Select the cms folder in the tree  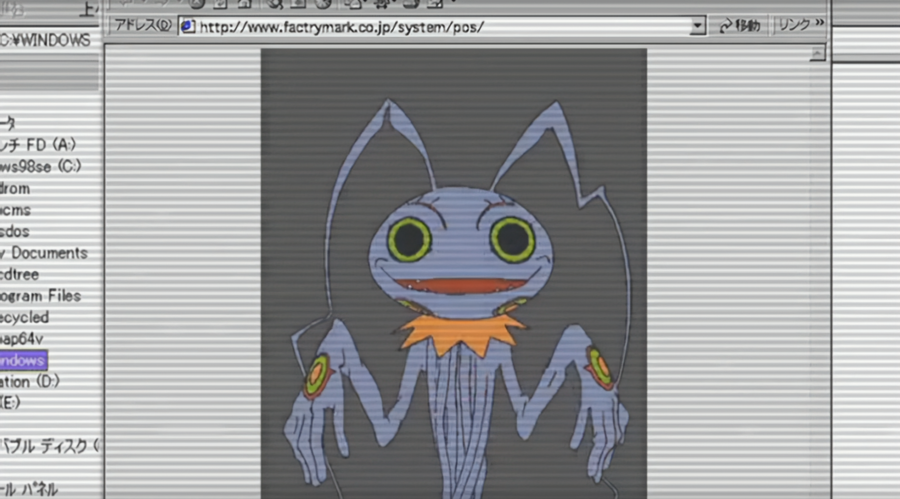pyautogui.click(x=15, y=210)
